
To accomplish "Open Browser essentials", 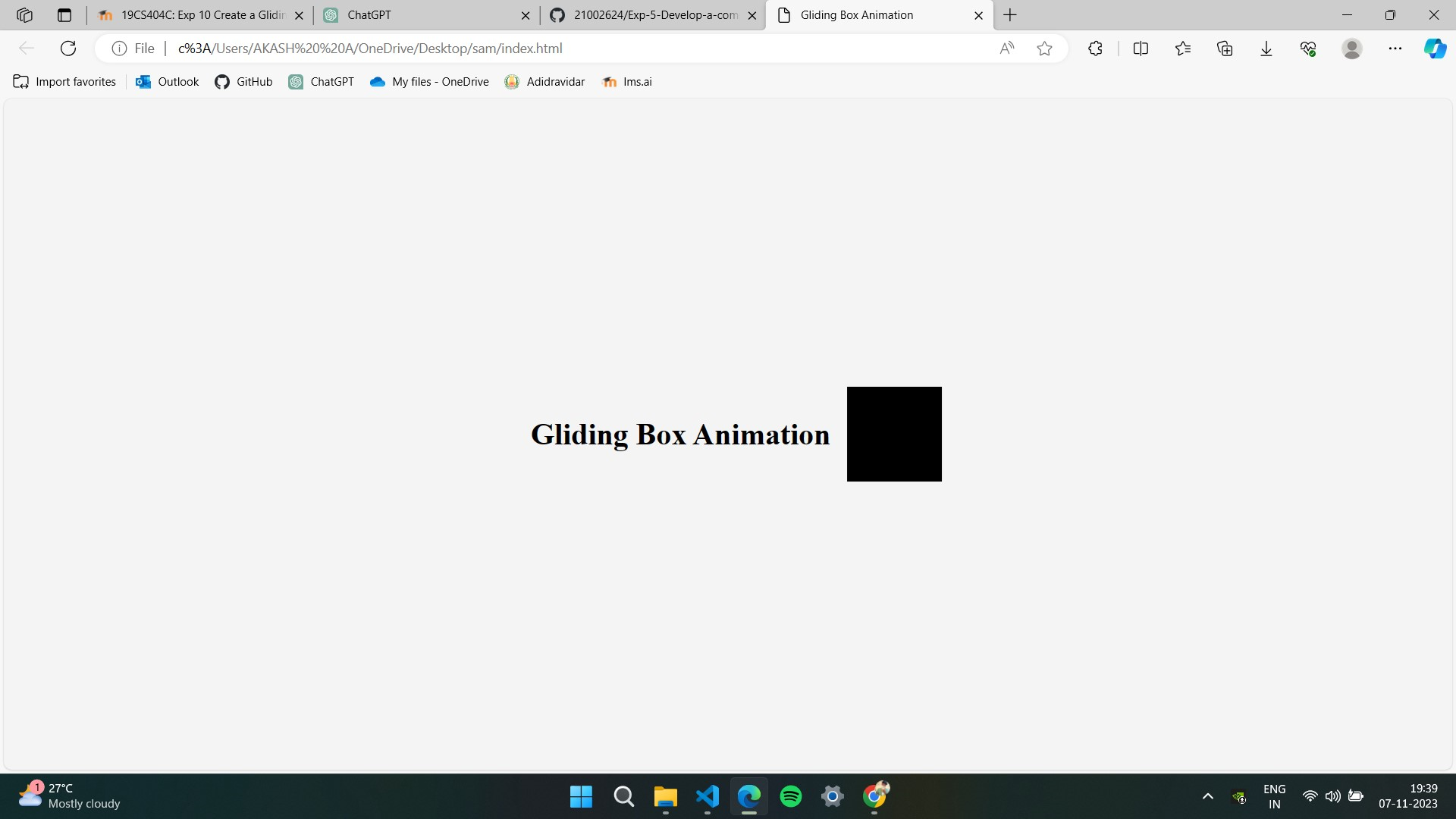I will pos(1308,48).
